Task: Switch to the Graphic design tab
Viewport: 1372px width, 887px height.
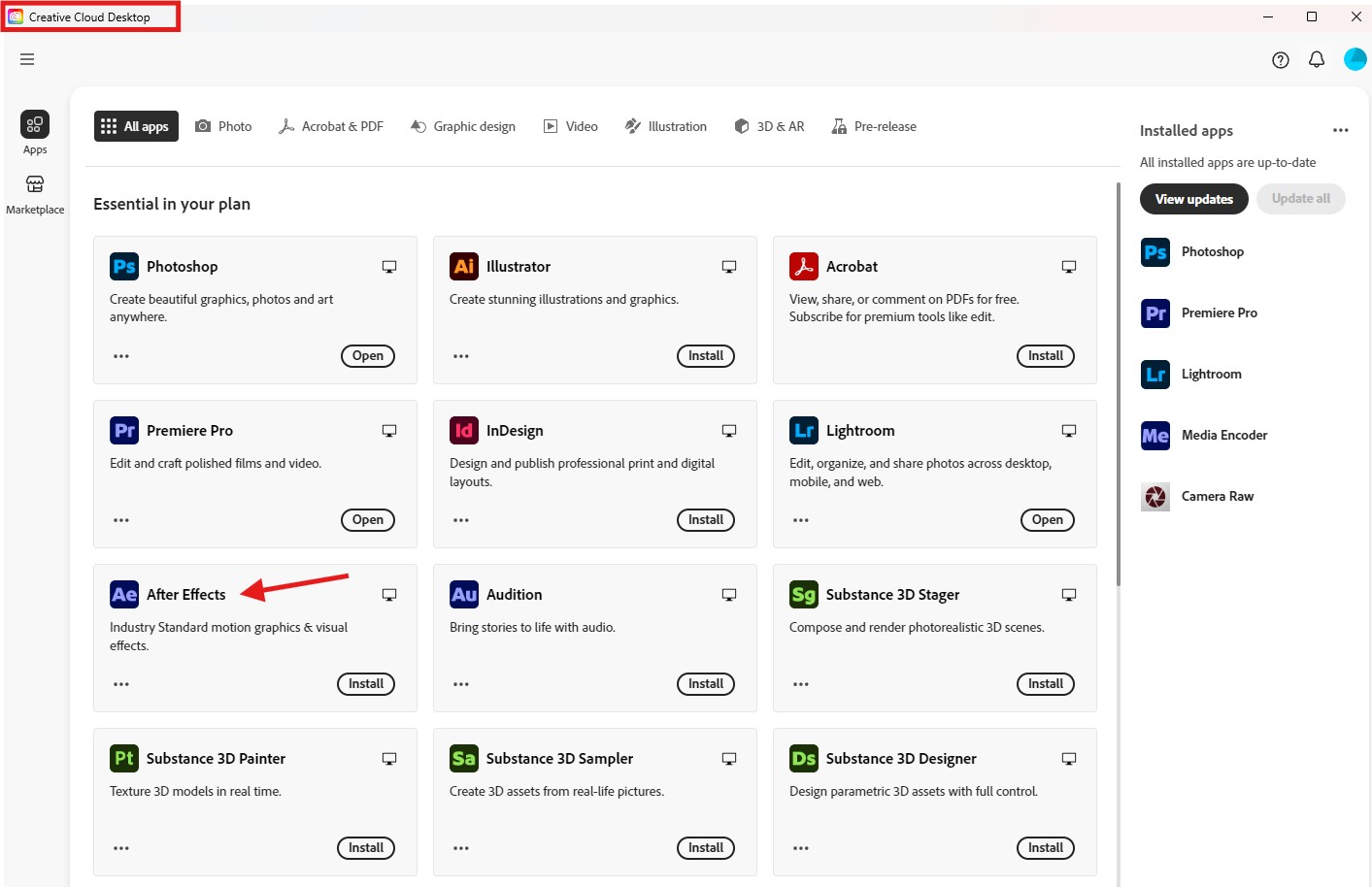Action: (x=463, y=126)
